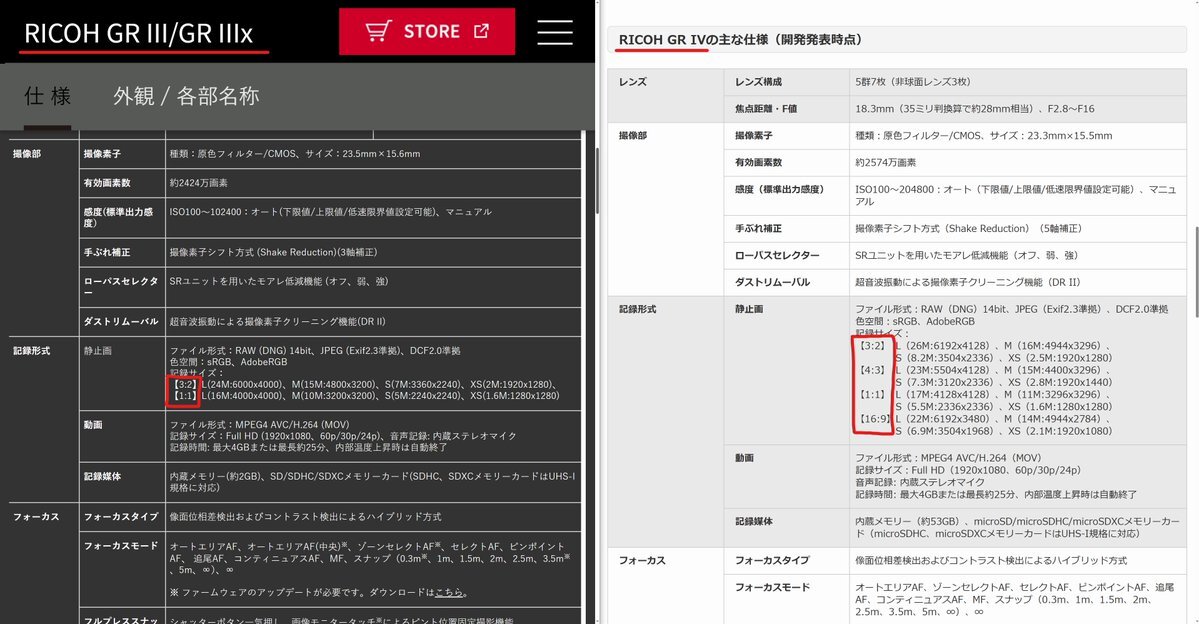The width and height of the screenshot is (1199, 624).
Task: Click ローパスセレクター label on the GR IV page
Action: pos(777,255)
